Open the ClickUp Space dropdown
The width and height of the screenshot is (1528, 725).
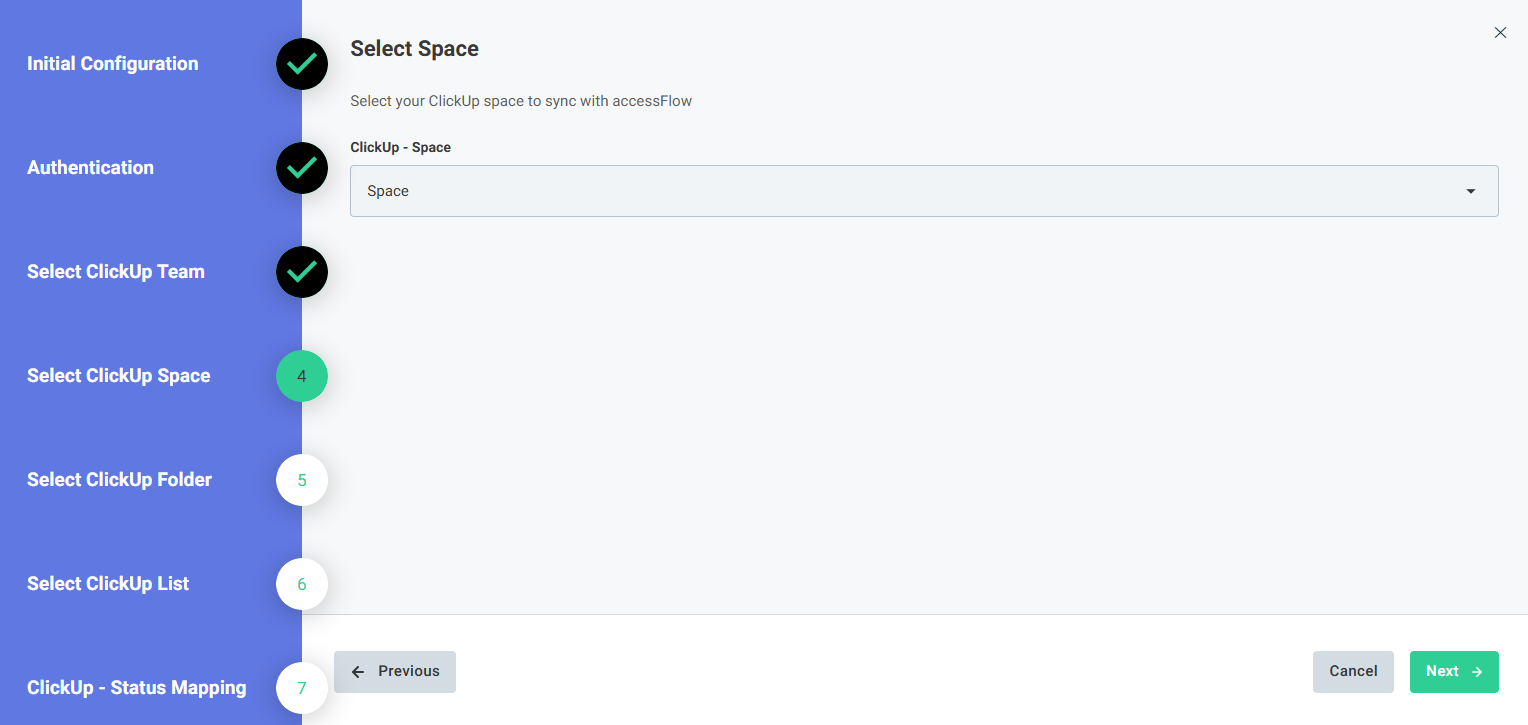coord(924,191)
